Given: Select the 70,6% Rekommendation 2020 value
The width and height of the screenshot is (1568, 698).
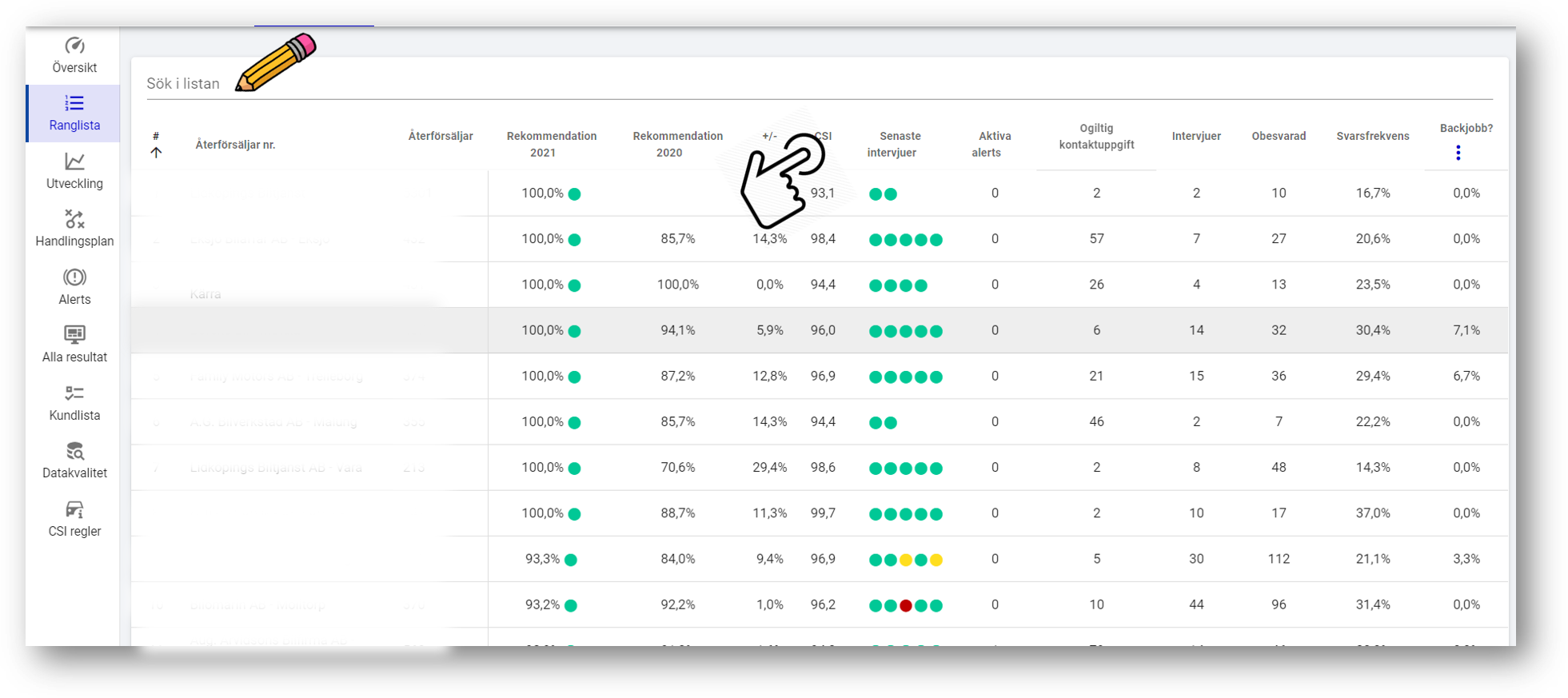Looking at the screenshot, I should tap(677, 467).
